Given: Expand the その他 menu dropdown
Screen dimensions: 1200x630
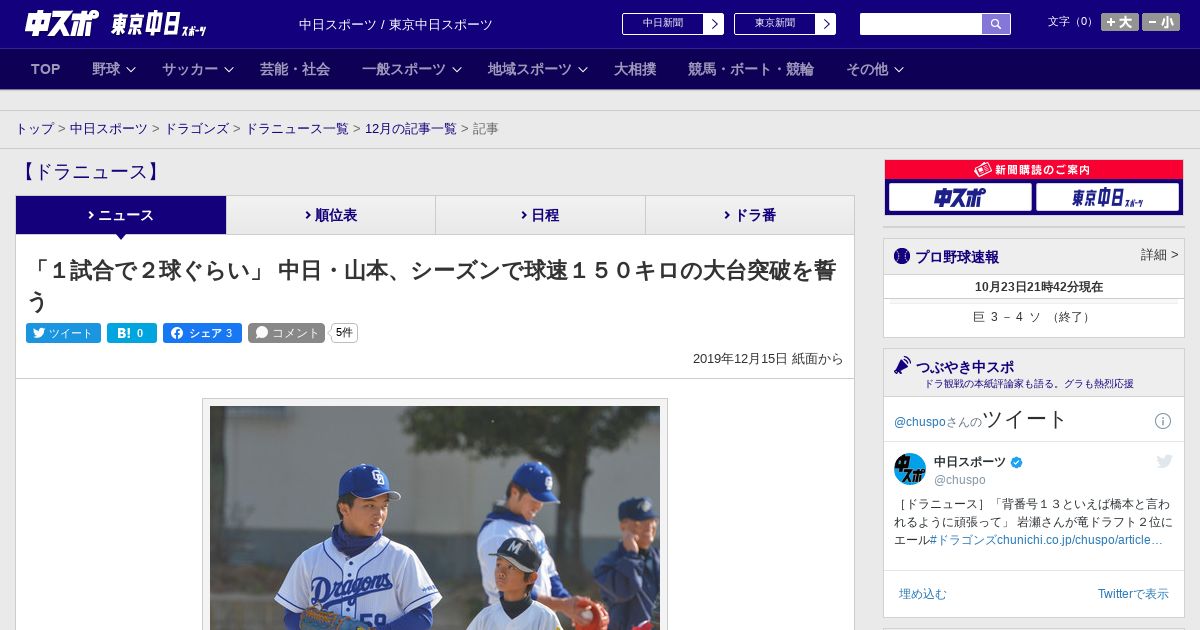Looking at the screenshot, I should pos(875,69).
